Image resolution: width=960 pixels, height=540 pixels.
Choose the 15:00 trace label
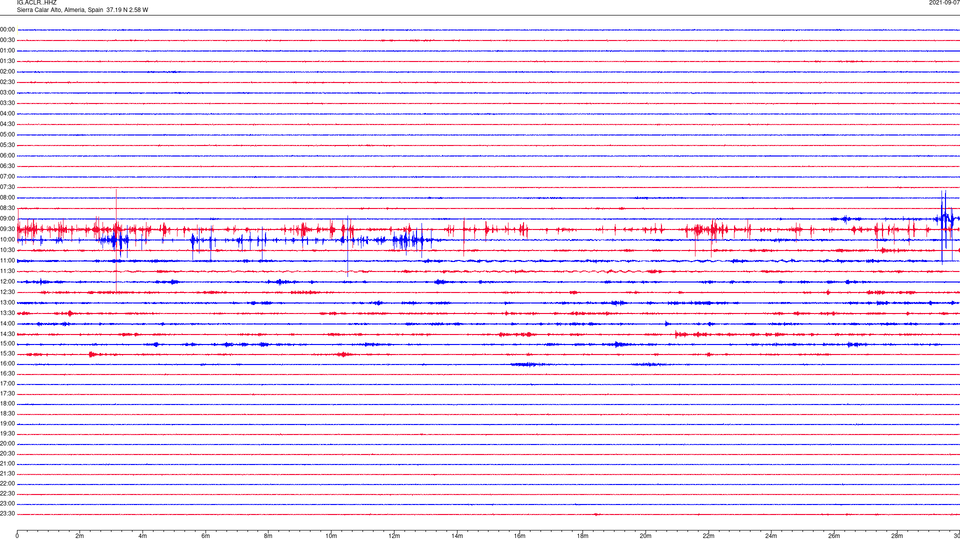click(7, 344)
